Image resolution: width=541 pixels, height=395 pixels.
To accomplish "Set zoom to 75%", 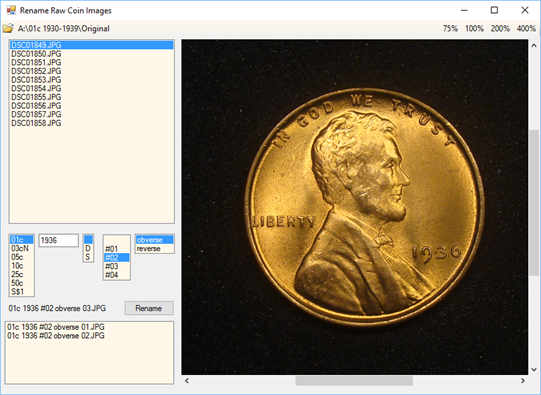I will (450, 29).
